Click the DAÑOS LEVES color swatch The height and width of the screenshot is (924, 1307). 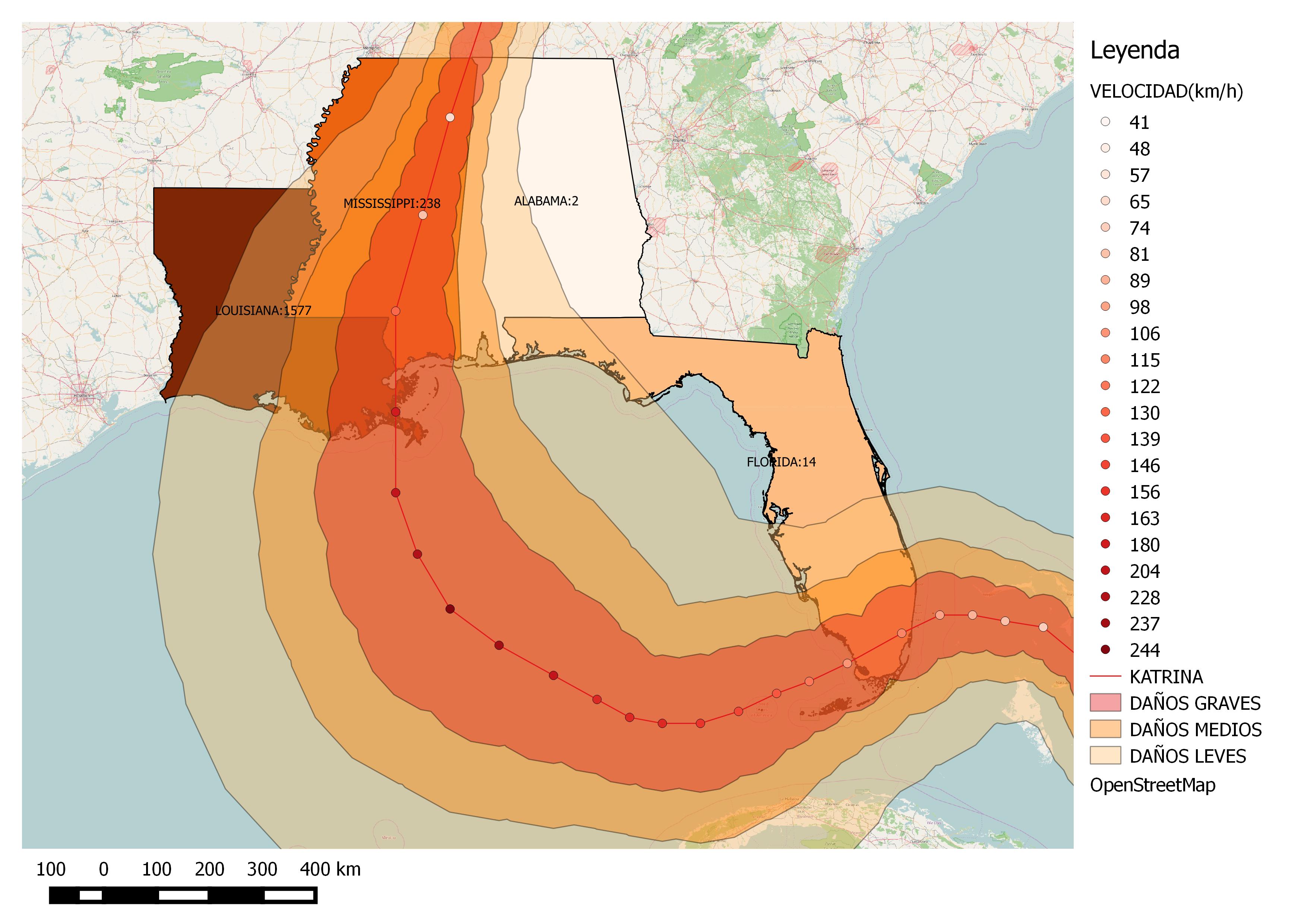pos(1105,756)
